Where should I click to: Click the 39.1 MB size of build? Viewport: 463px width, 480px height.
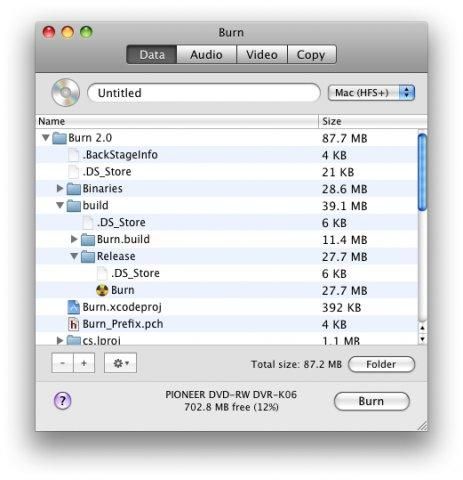344,206
